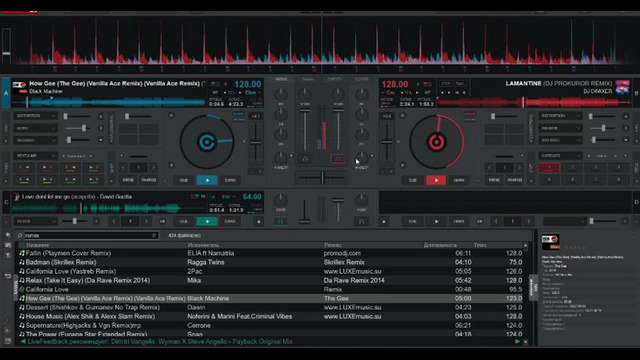This screenshot has height=360, width=640.
Task: Increase loop size on deck C
Action: 146,221
